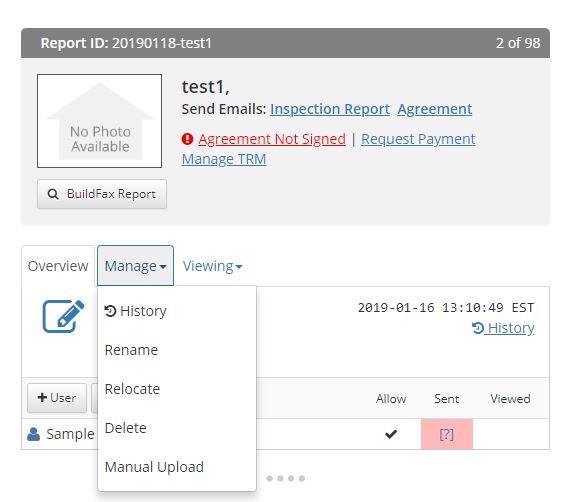Click the red Agreement Not Signed warning icon
Viewport: 568px width, 502px height.
click(x=187, y=139)
